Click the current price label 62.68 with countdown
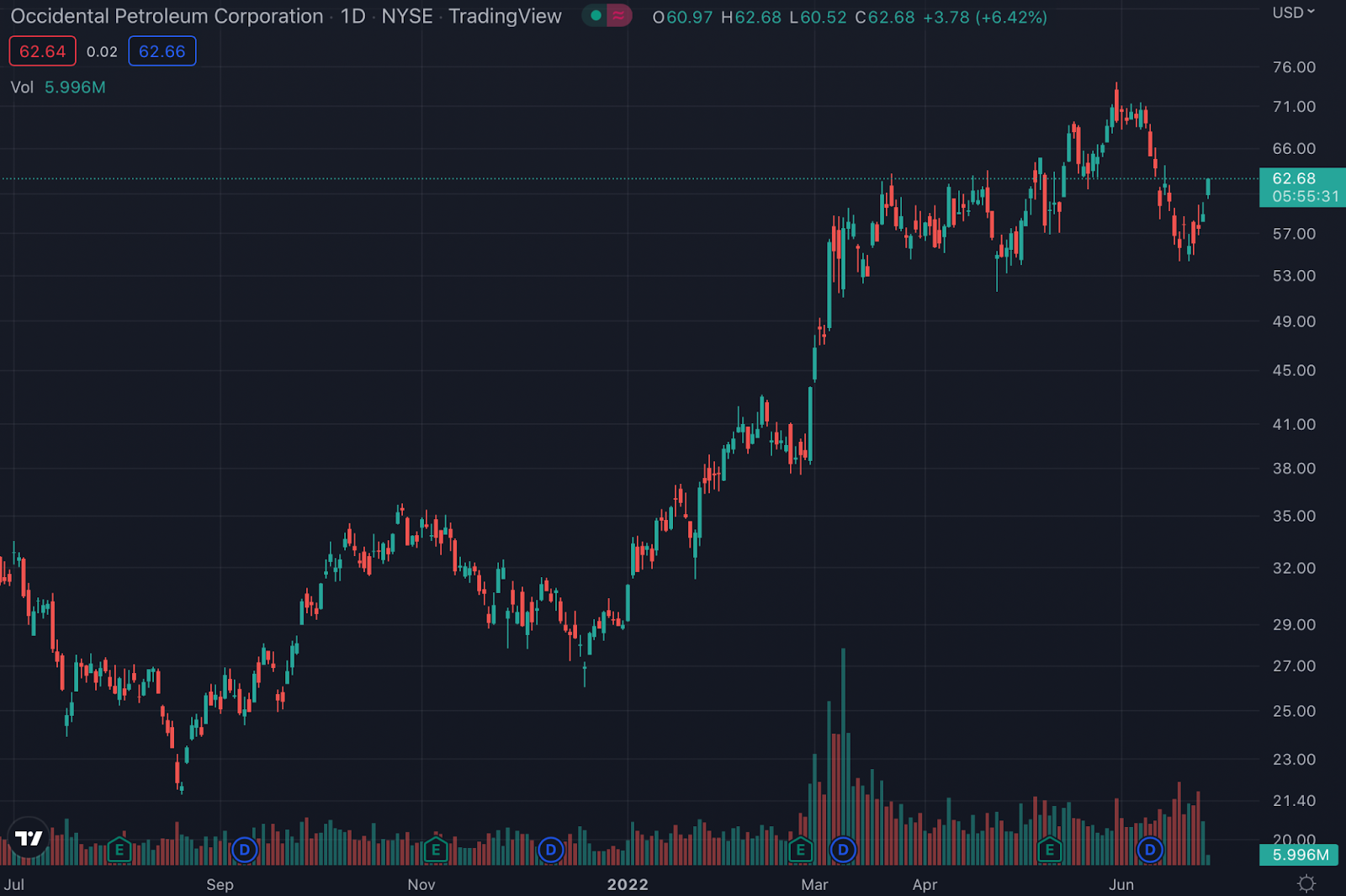Viewport: 1346px width, 896px height. tap(1302, 187)
